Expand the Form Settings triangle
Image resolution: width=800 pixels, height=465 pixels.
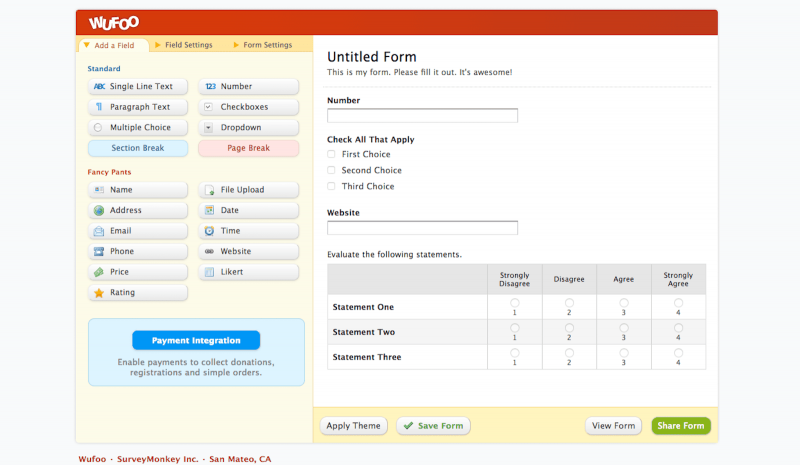tap(236, 45)
